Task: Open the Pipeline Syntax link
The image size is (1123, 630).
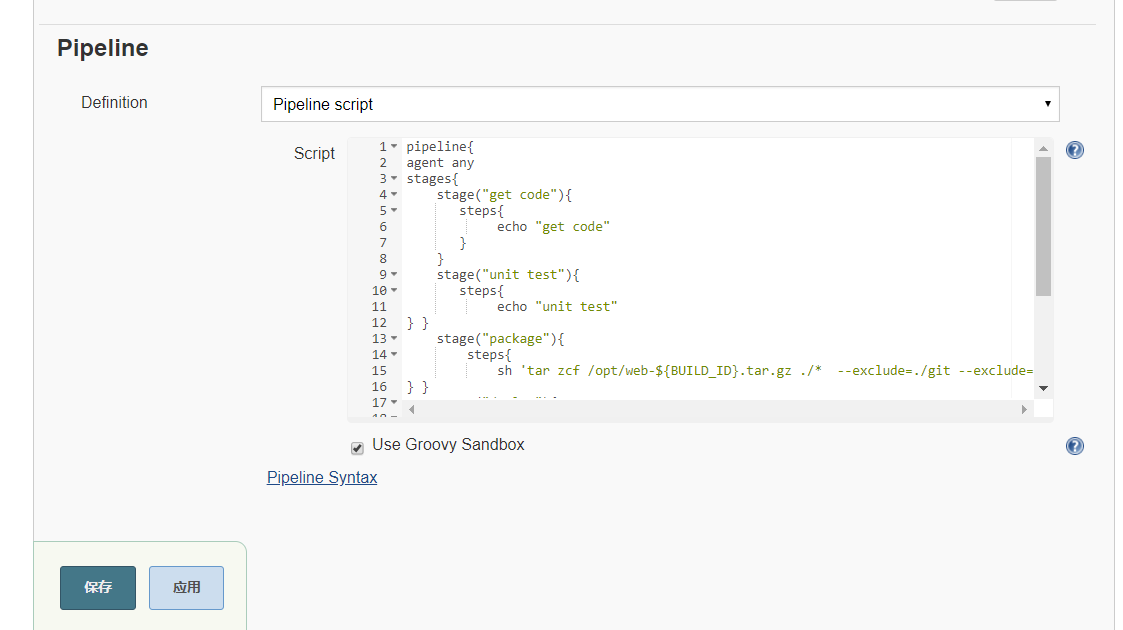Action: 322,478
